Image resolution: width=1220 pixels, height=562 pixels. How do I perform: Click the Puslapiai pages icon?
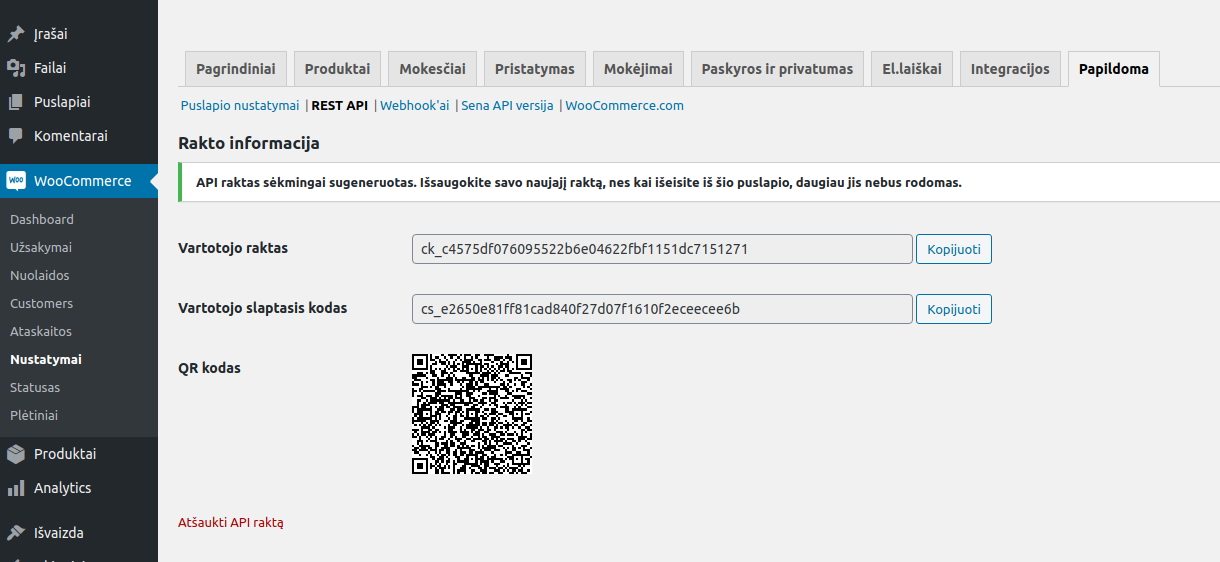click(16, 102)
